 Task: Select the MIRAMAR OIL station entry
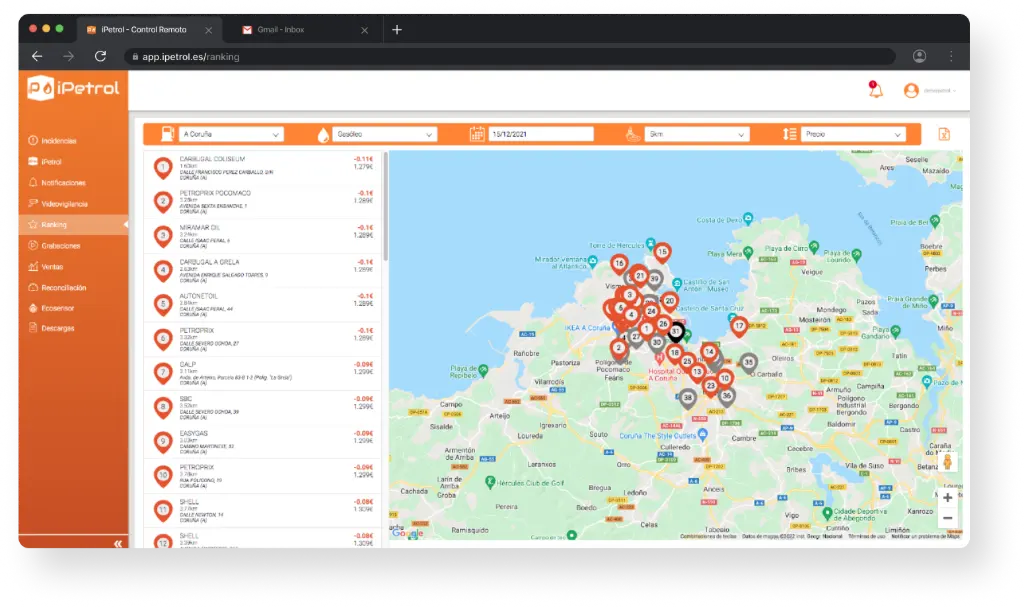tap(265, 236)
